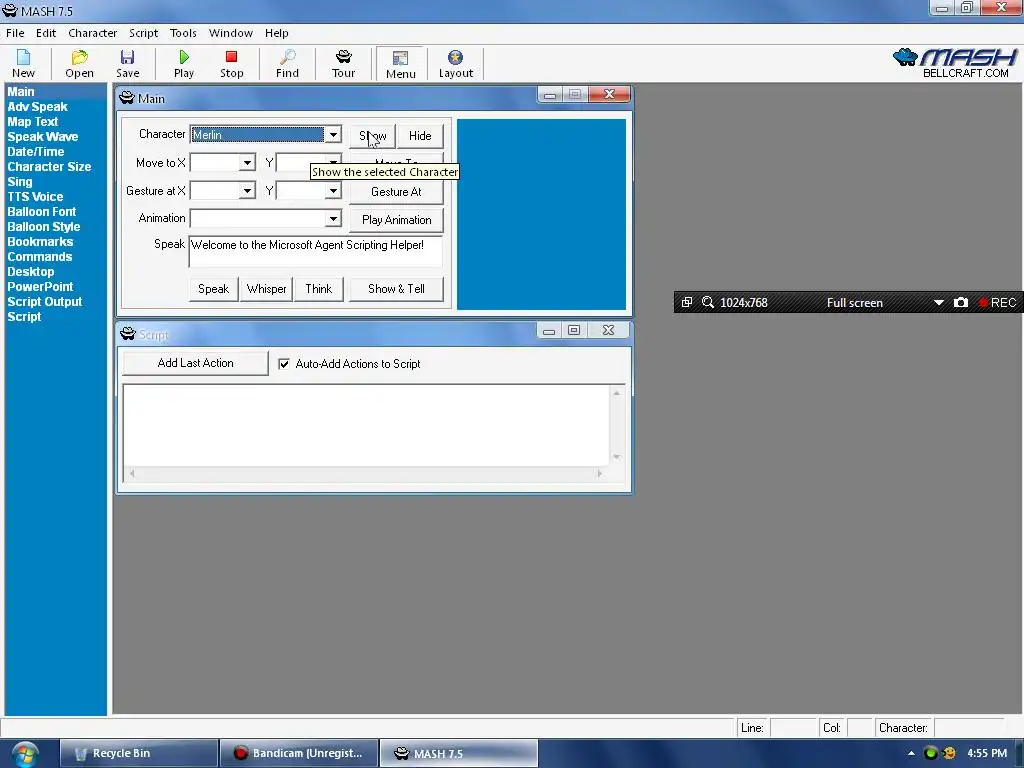
Task: Open the Character menu
Action: point(93,33)
